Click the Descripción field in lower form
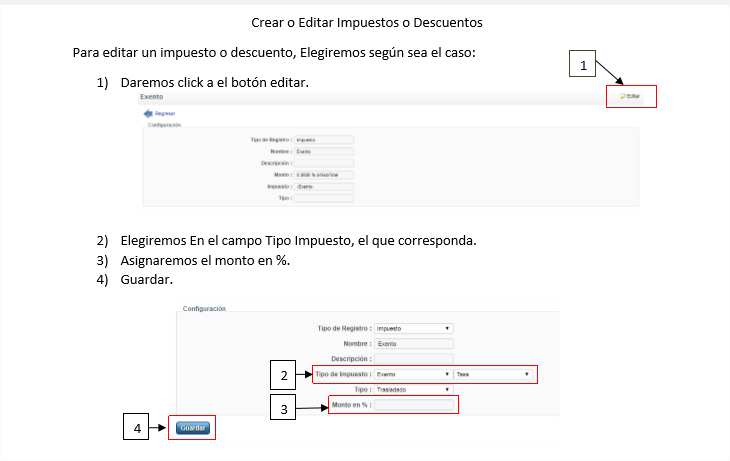 pyautogui.click(x=414, y=358)
